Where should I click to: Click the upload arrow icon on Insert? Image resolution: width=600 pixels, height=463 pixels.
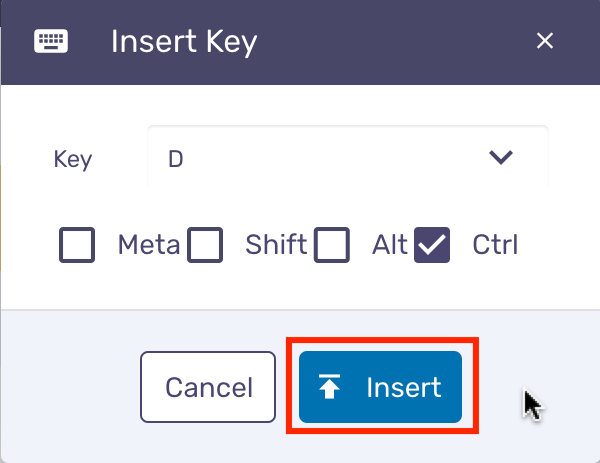329,386
